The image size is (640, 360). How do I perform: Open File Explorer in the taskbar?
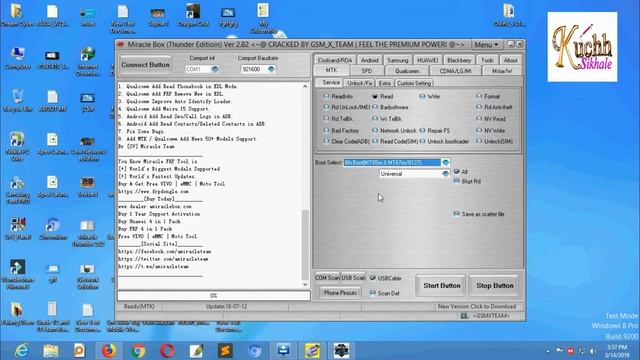tap(51, 351)
